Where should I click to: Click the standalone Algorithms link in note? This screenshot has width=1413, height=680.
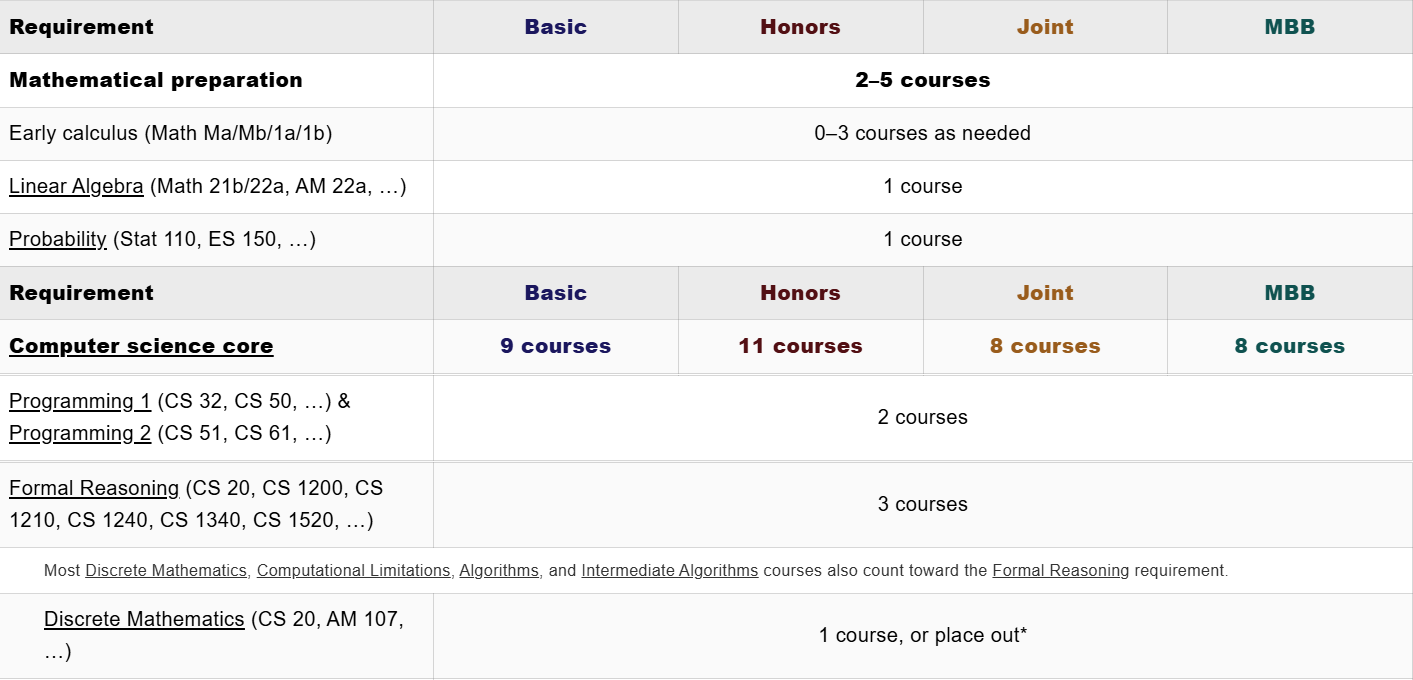pos(499,571)
